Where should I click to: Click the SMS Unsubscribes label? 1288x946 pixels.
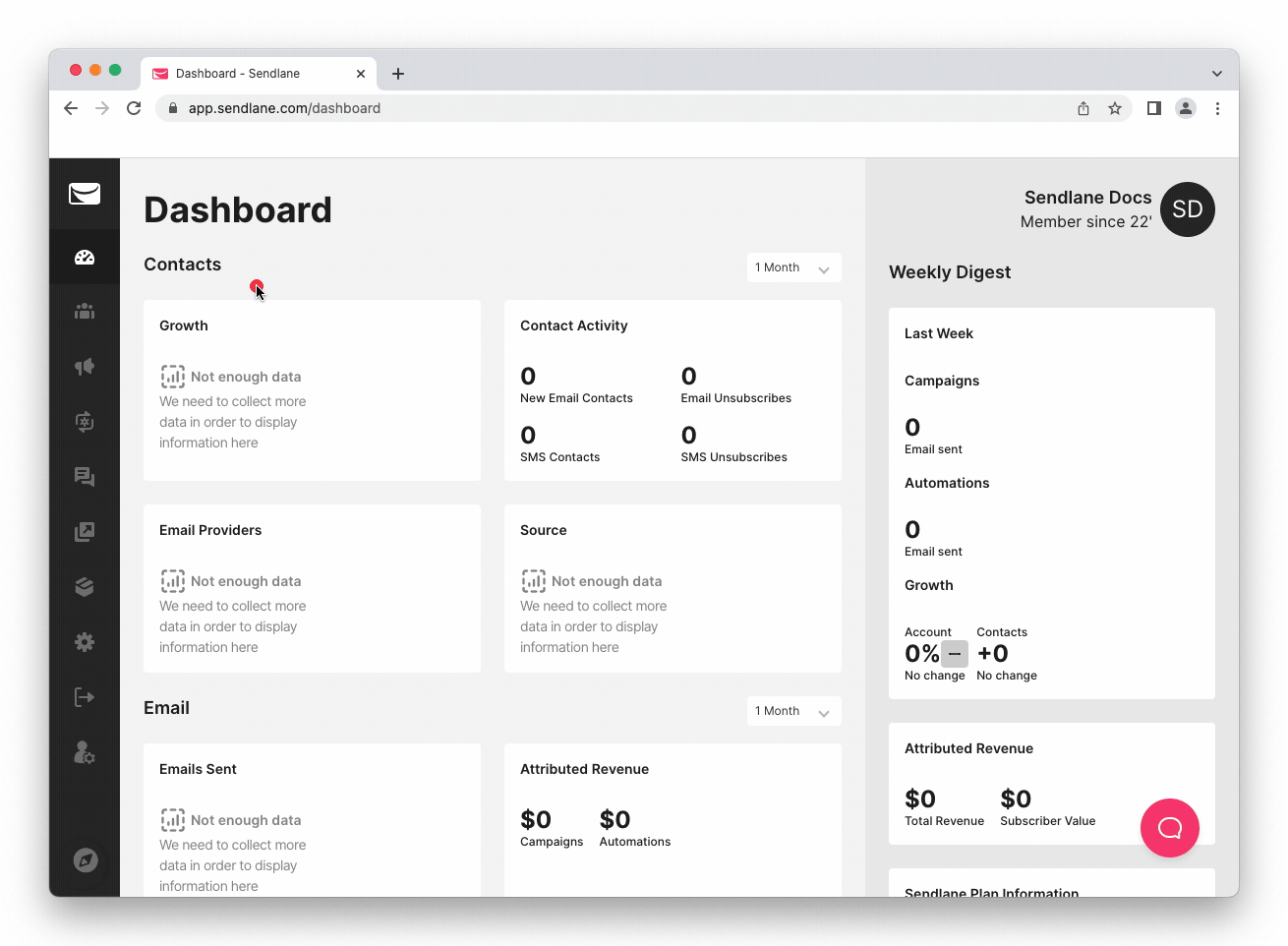734,457
